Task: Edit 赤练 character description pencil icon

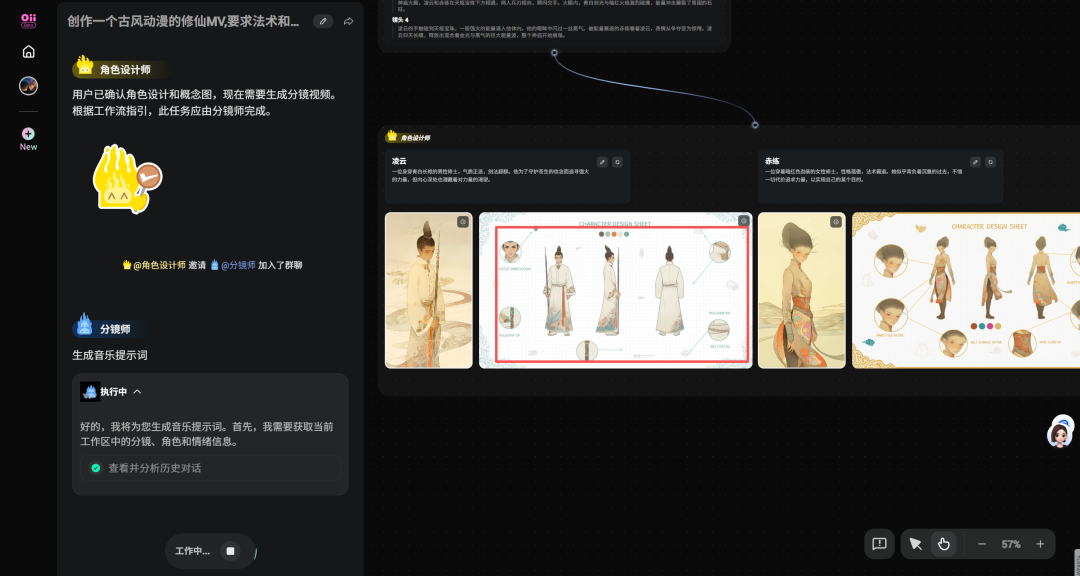Action: pyautogui.click(x=975, y=162)
